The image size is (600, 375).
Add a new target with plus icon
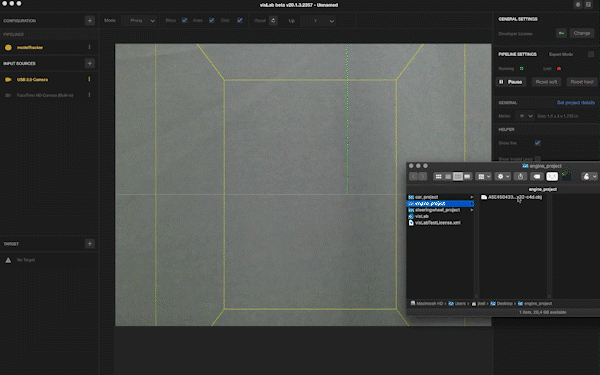(90, 243)
